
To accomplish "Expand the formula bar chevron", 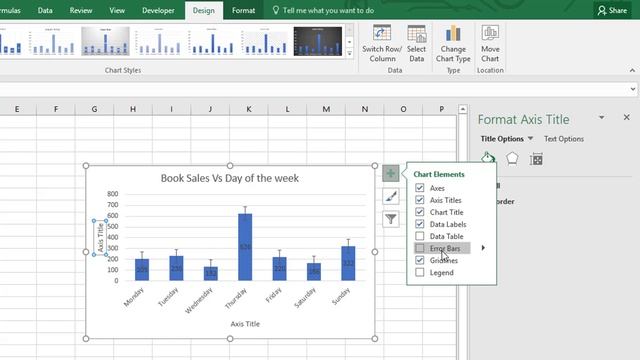I will click(633, 89).
